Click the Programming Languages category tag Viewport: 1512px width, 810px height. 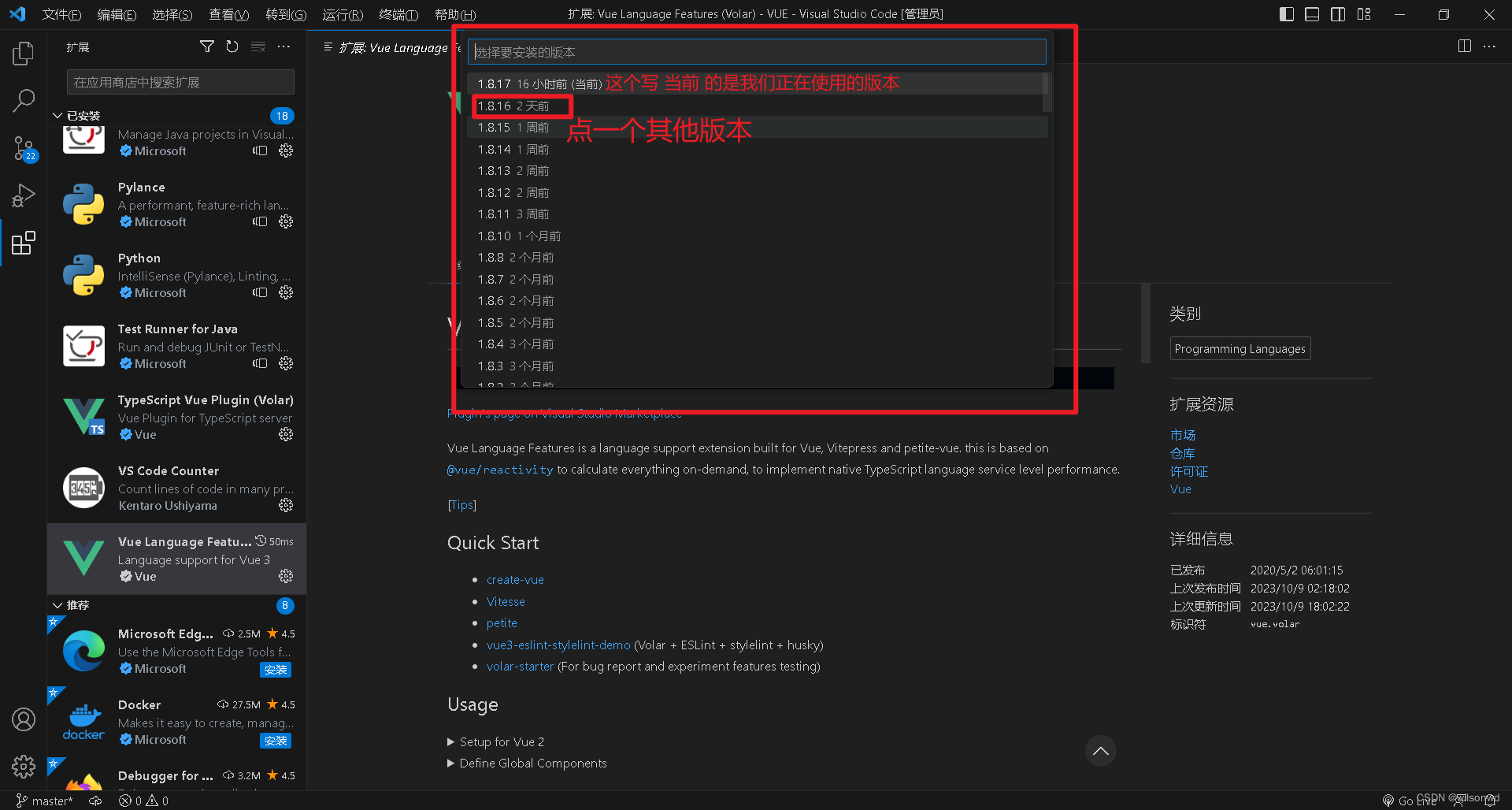(x=1240, y=348)
